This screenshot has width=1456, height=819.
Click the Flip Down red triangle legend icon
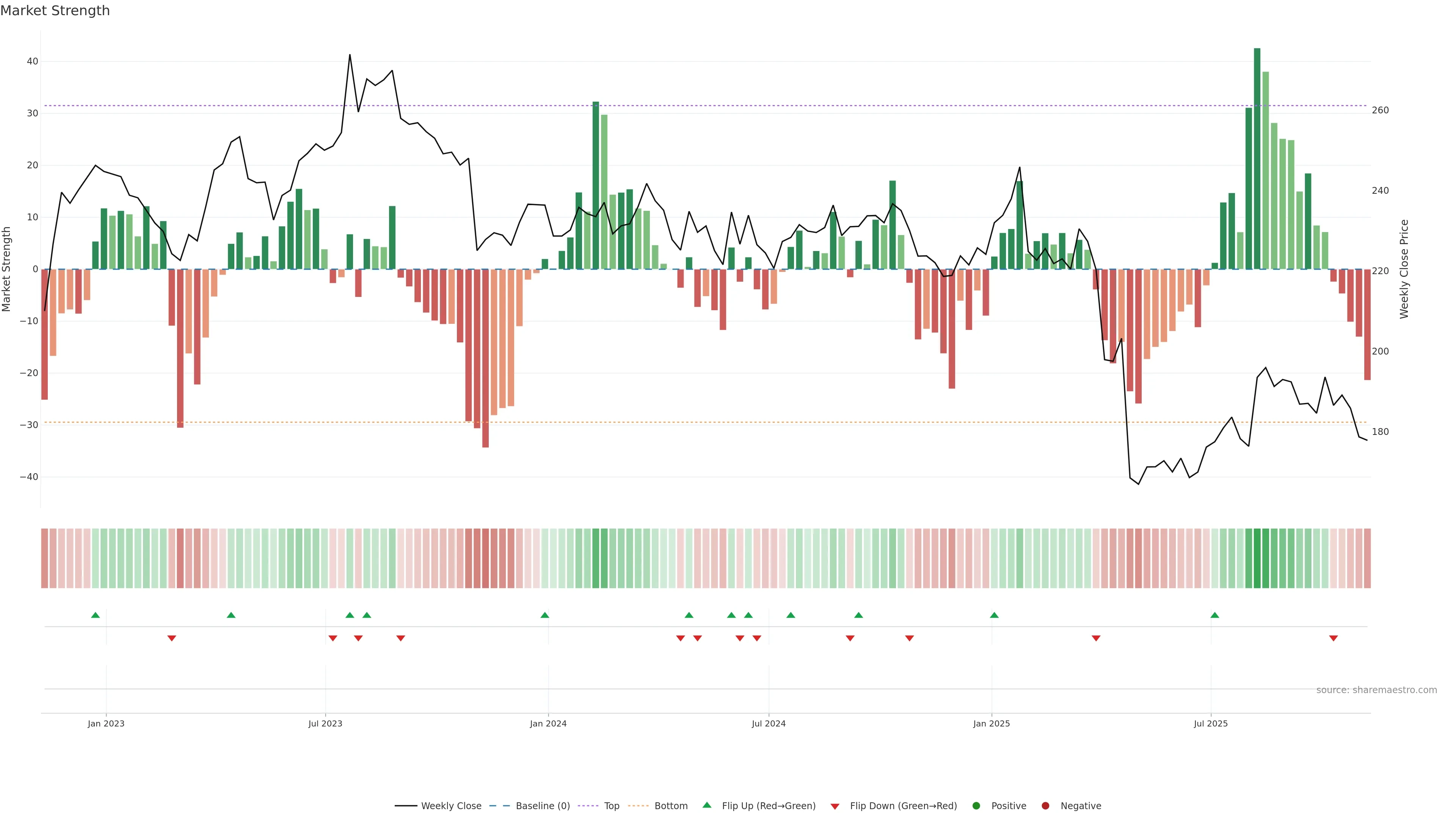(835, 806)
